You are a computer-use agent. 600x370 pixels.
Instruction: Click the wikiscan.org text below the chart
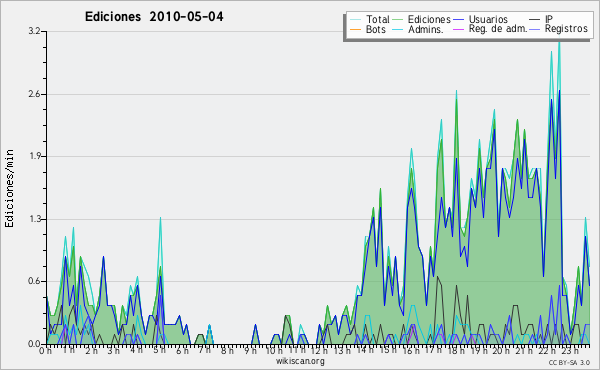point(300,361)
